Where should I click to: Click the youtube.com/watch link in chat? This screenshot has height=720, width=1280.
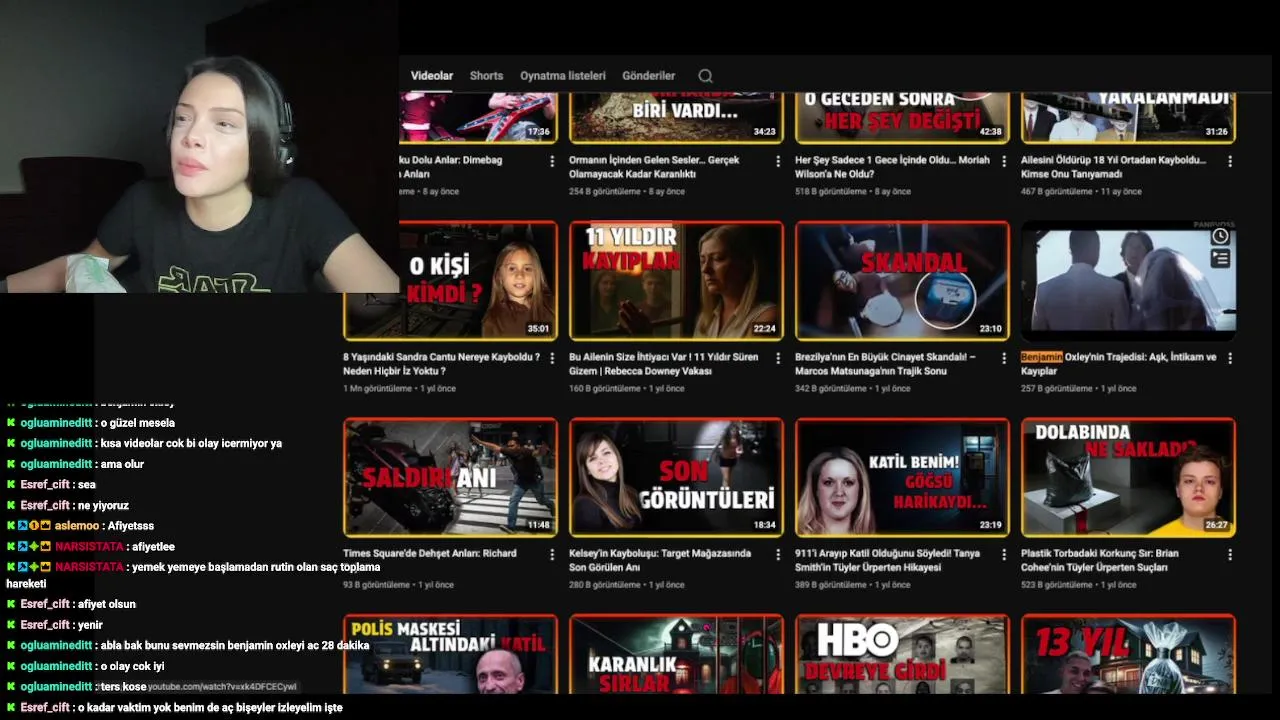coord(222,687)
